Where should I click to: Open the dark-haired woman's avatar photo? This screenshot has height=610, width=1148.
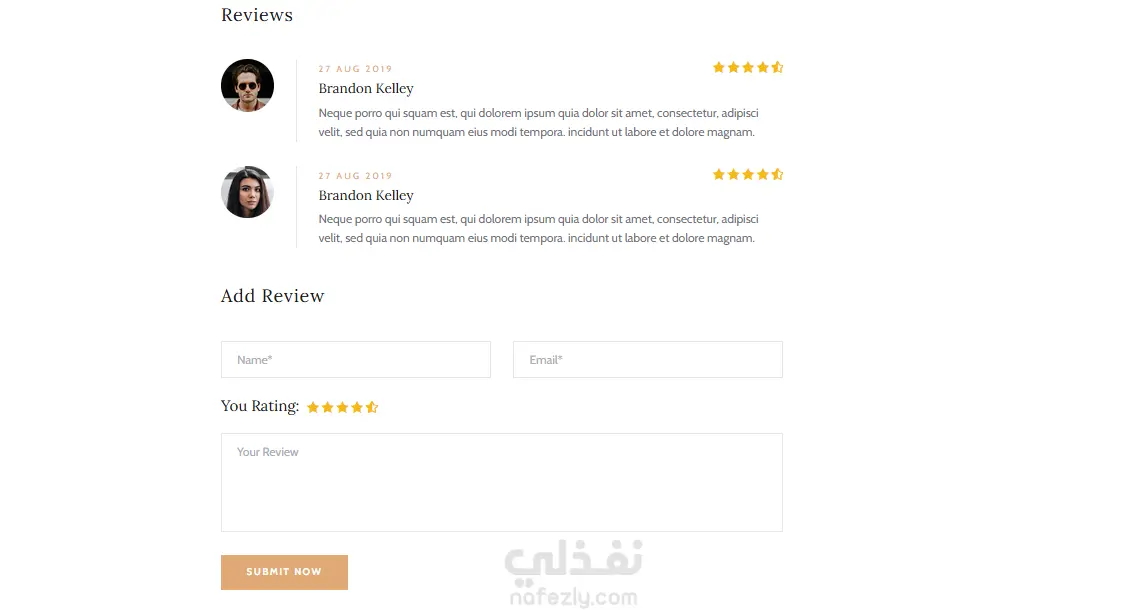coord(247,192)
